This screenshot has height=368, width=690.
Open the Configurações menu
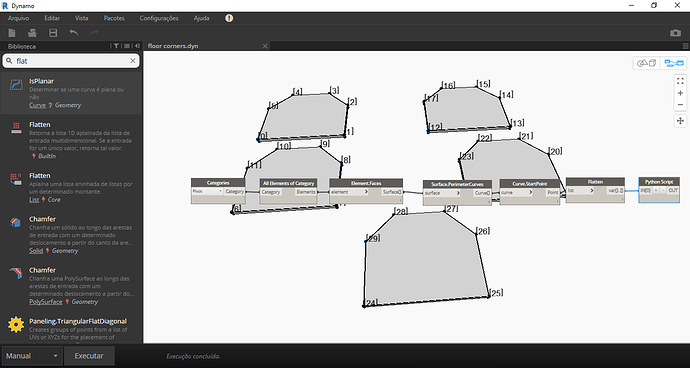(159, 18)
